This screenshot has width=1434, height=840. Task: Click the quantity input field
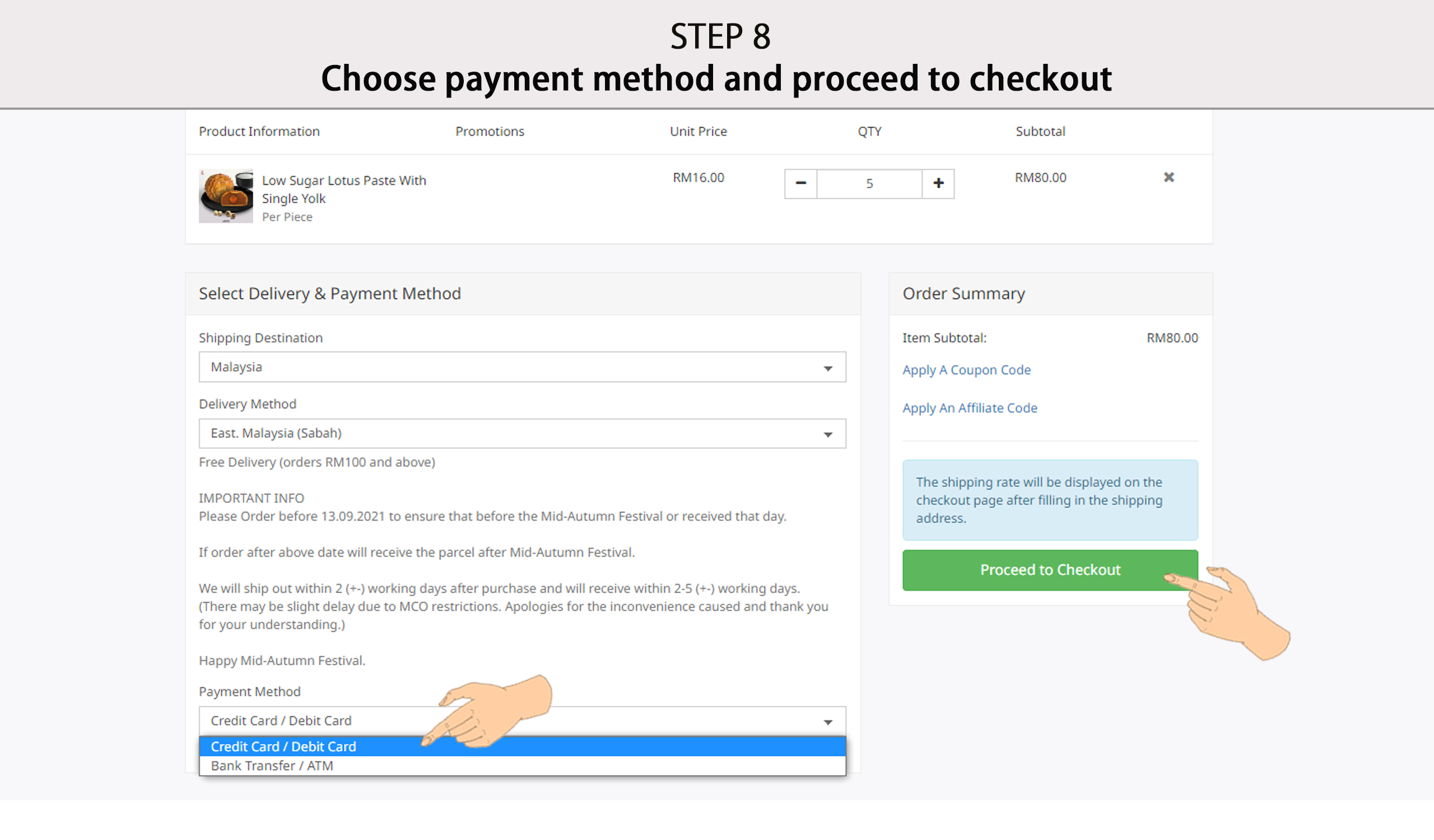coord(869,183)
